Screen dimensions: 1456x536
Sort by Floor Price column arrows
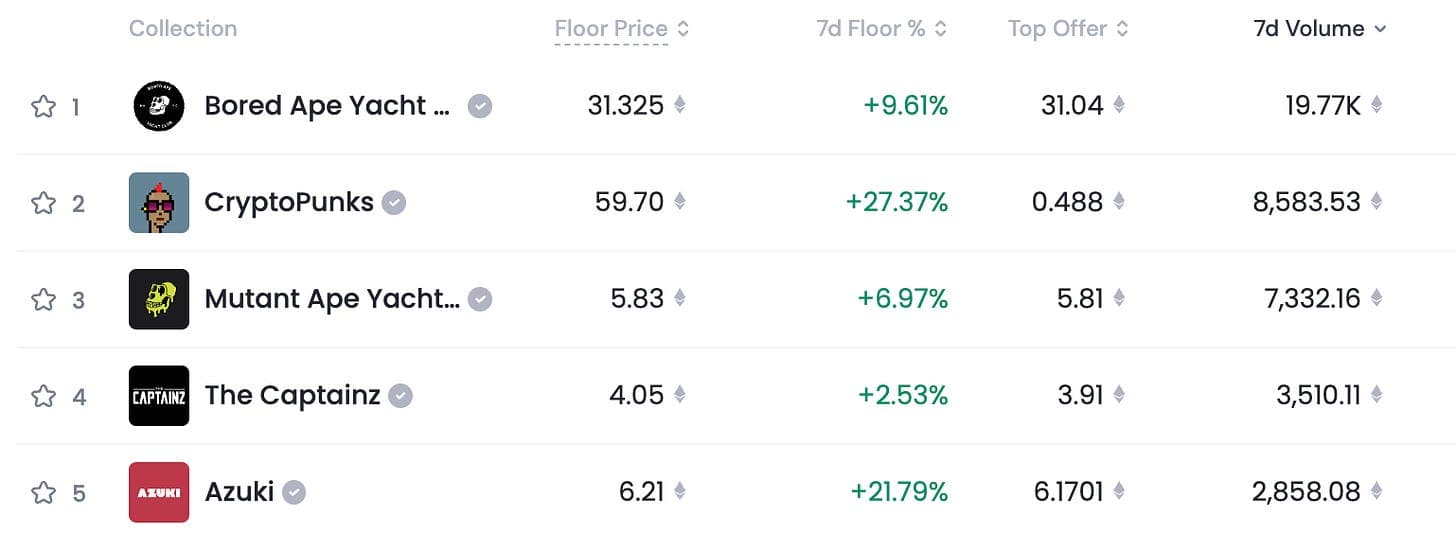click(683, 28)
